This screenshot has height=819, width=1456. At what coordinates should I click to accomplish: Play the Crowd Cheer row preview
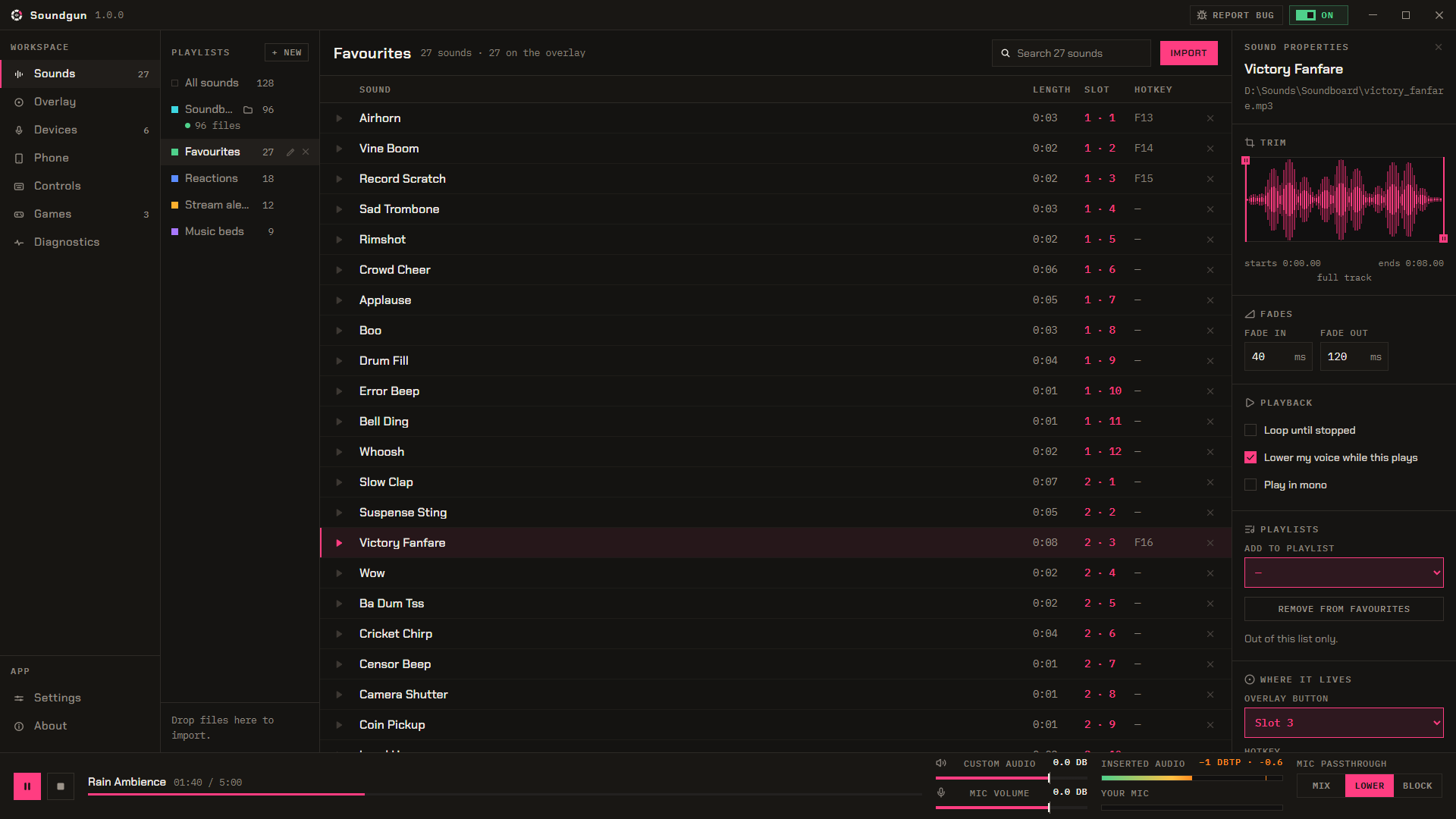[x=339, y=270]
